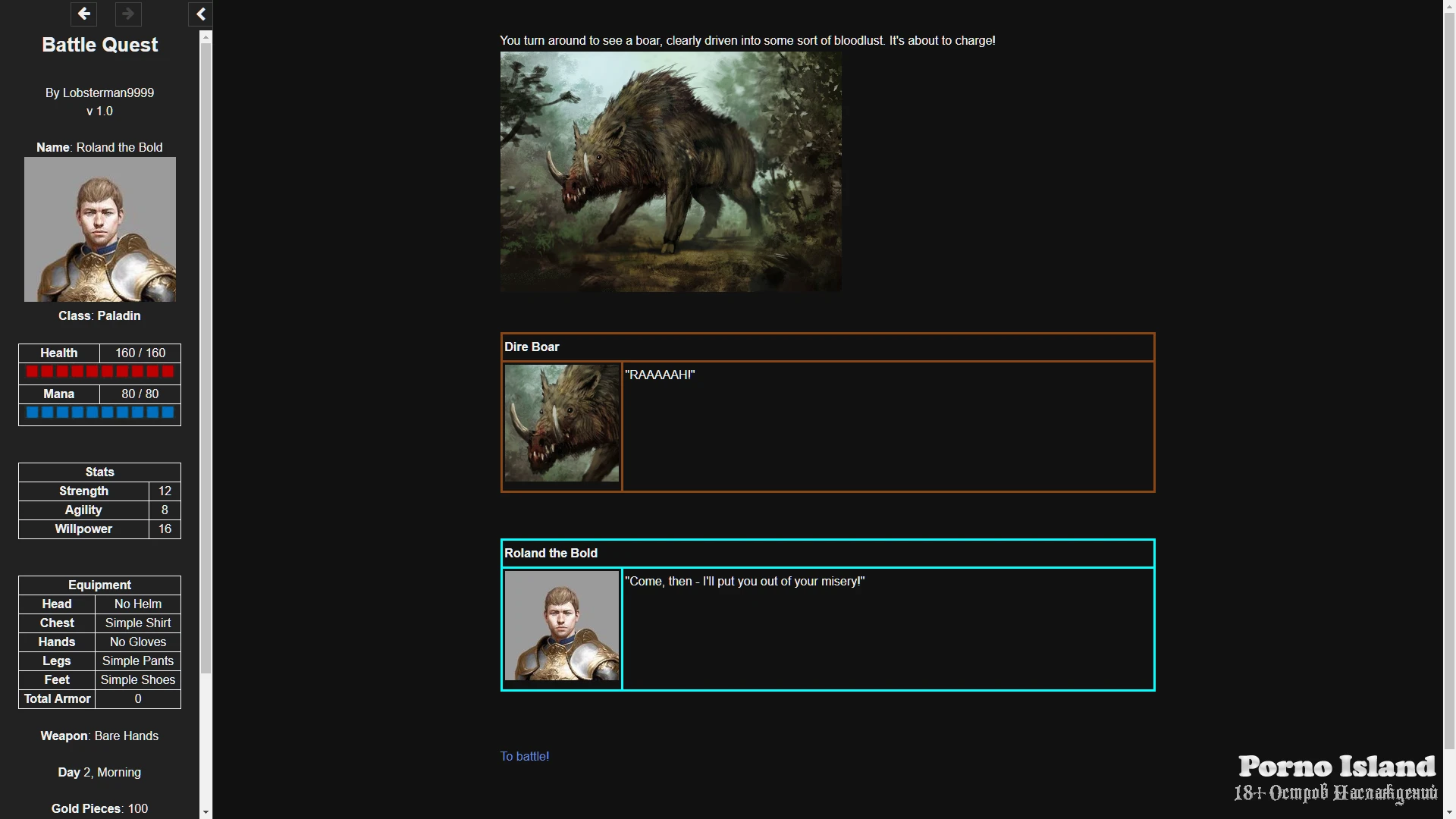
Task: Click the back history arrow
Action: [83, 14]
